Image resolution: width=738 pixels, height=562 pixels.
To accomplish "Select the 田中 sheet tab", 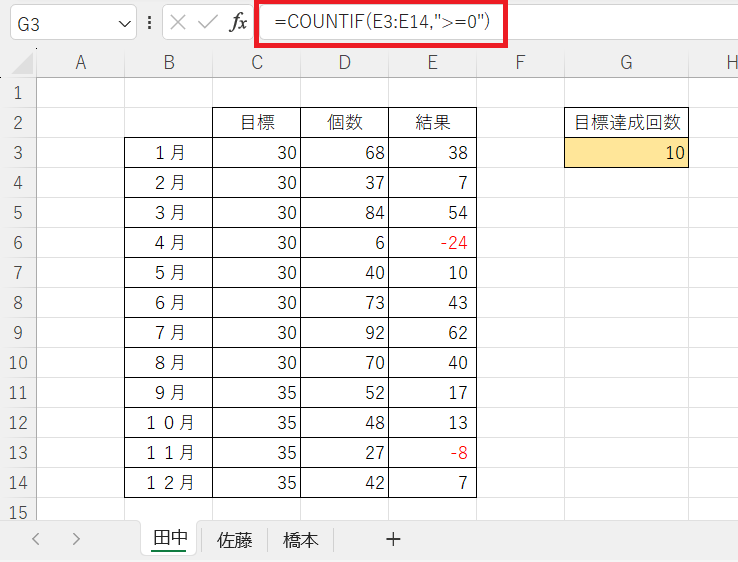I will [x=169, y=539].
